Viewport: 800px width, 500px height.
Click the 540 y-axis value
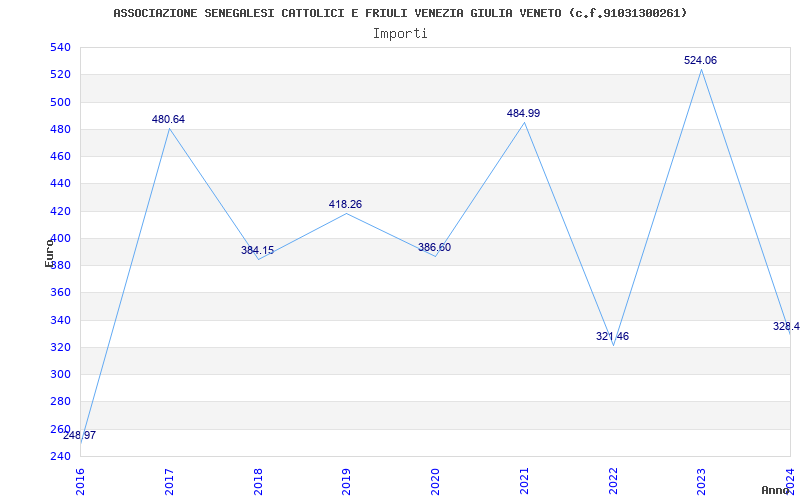pyautogui.click(x=60, y=47)
